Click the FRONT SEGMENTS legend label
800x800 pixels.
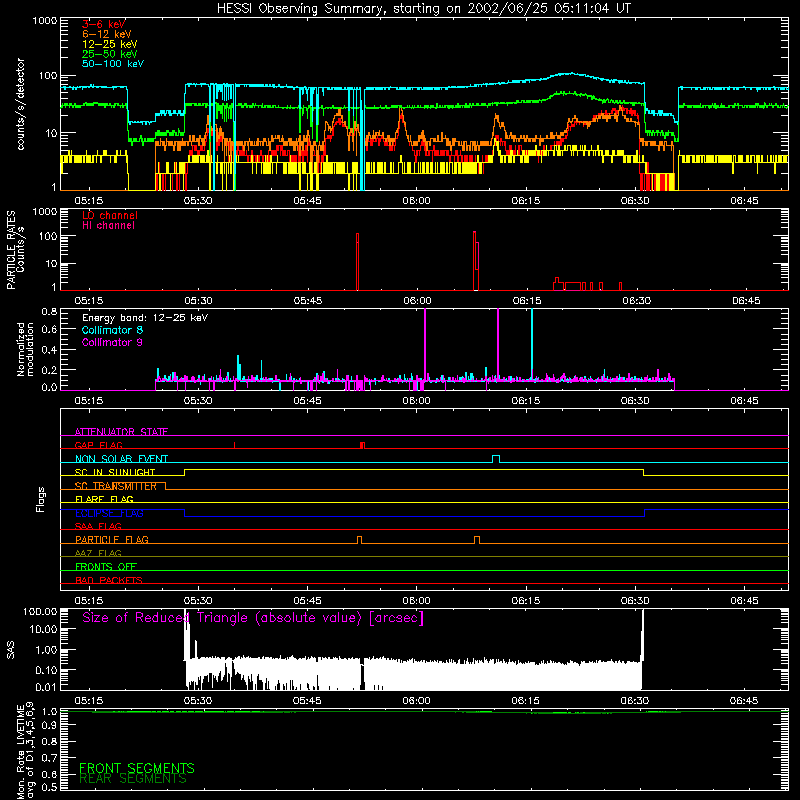click(x=137, y=768)
